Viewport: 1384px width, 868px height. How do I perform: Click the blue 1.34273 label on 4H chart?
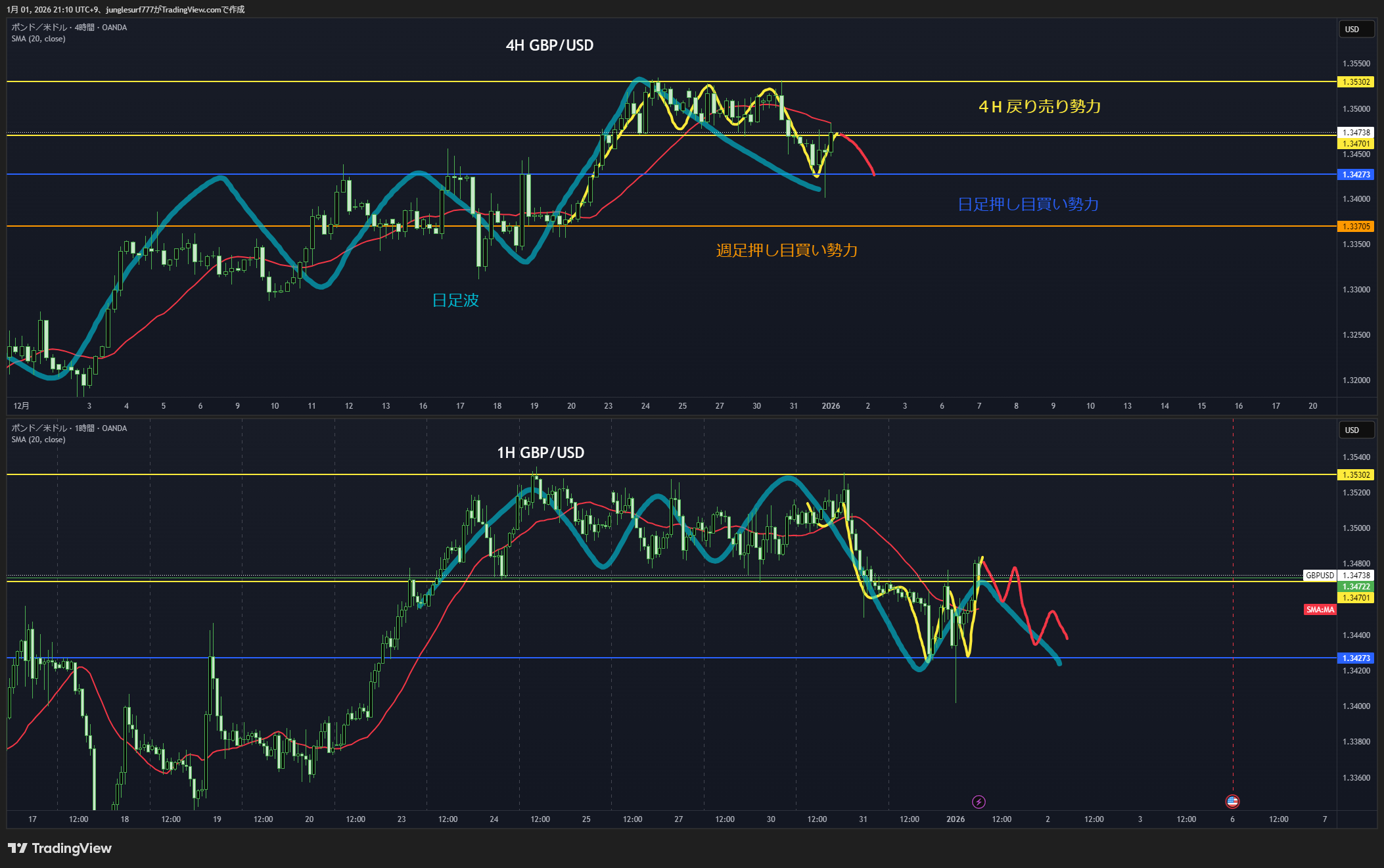[1356, 175]
